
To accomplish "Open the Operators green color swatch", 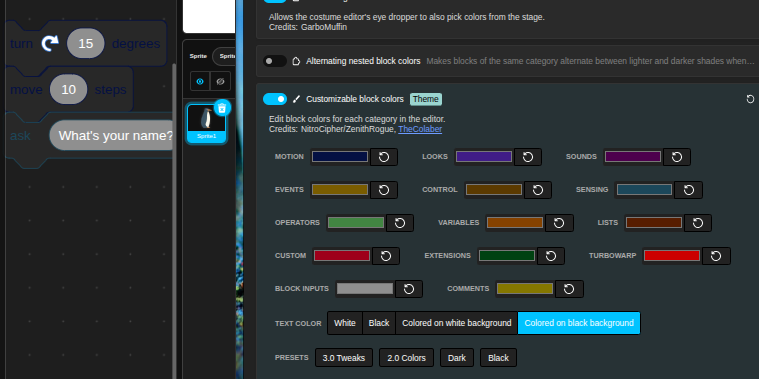I will tap(356, 223).
